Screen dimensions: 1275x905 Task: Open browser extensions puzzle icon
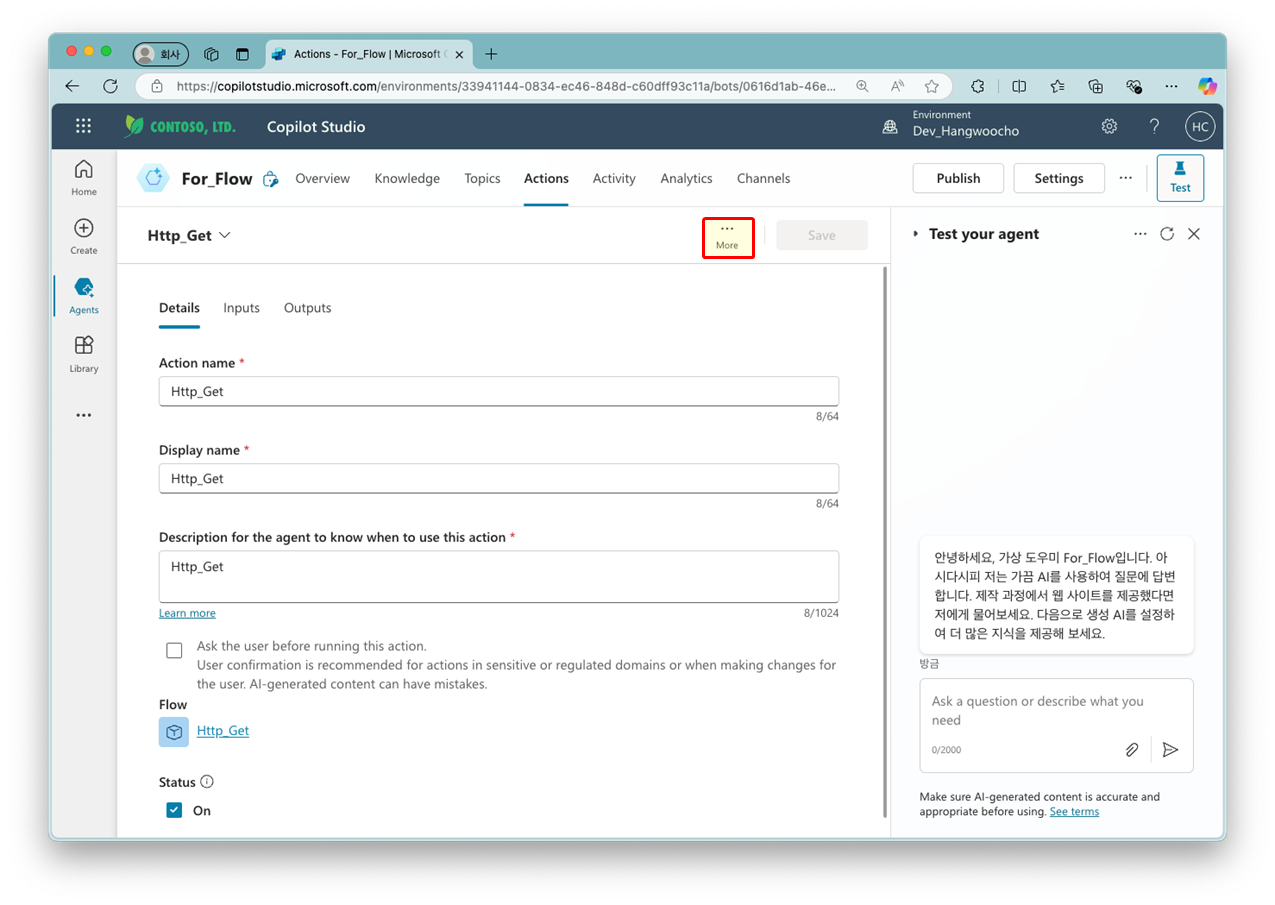[x=978, y=86]
